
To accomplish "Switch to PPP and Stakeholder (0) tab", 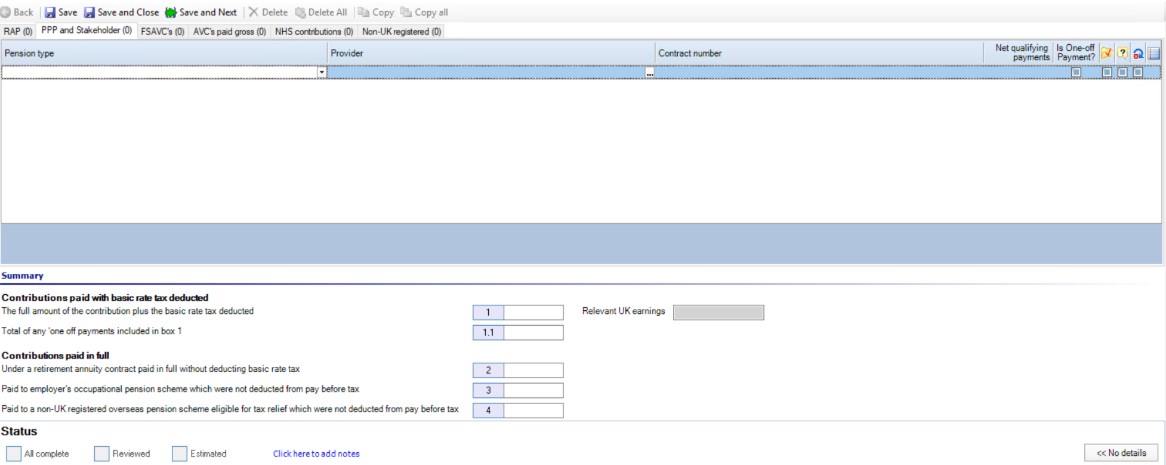I will 87,31.
